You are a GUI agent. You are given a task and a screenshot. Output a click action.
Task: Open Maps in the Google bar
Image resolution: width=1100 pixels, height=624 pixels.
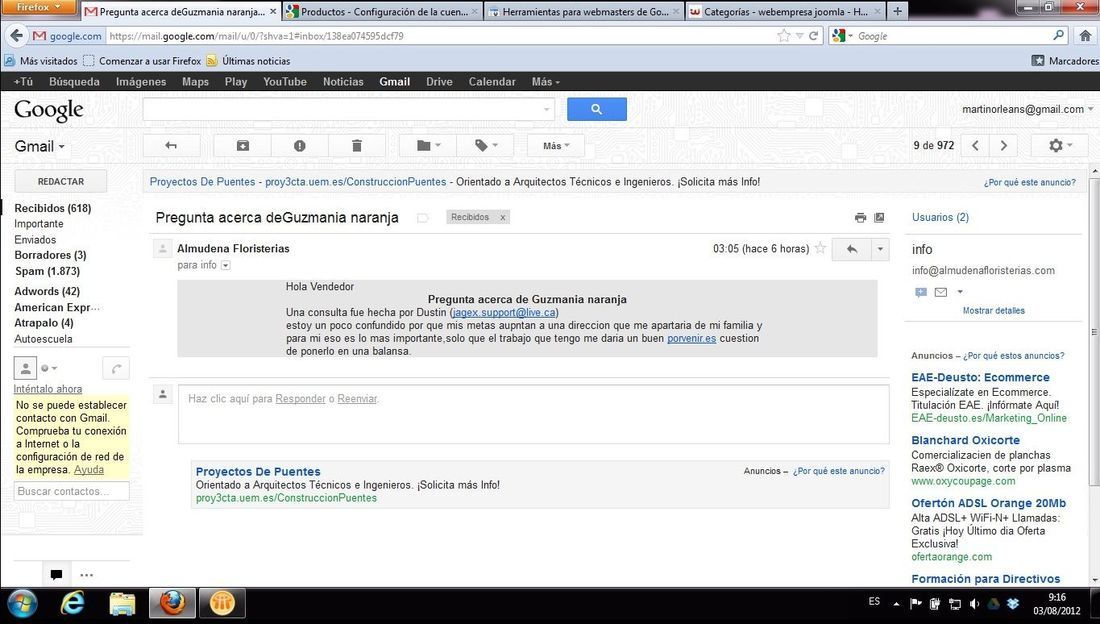tap(195, 81)
